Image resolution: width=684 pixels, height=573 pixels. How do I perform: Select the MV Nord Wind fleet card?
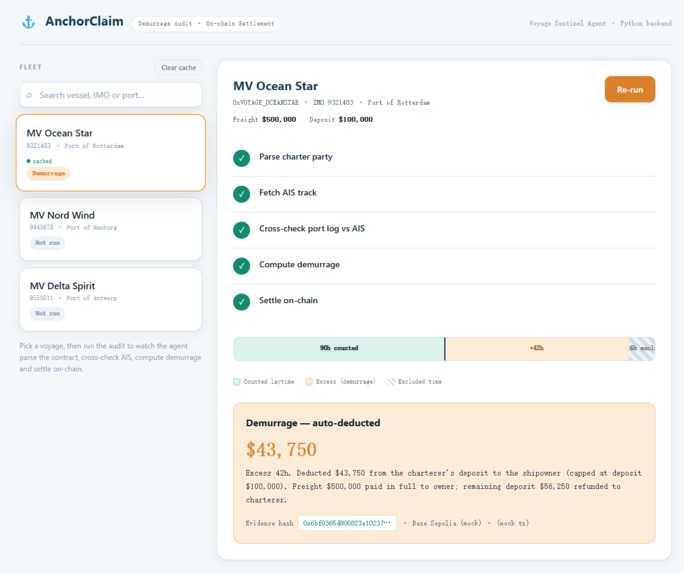110,229
